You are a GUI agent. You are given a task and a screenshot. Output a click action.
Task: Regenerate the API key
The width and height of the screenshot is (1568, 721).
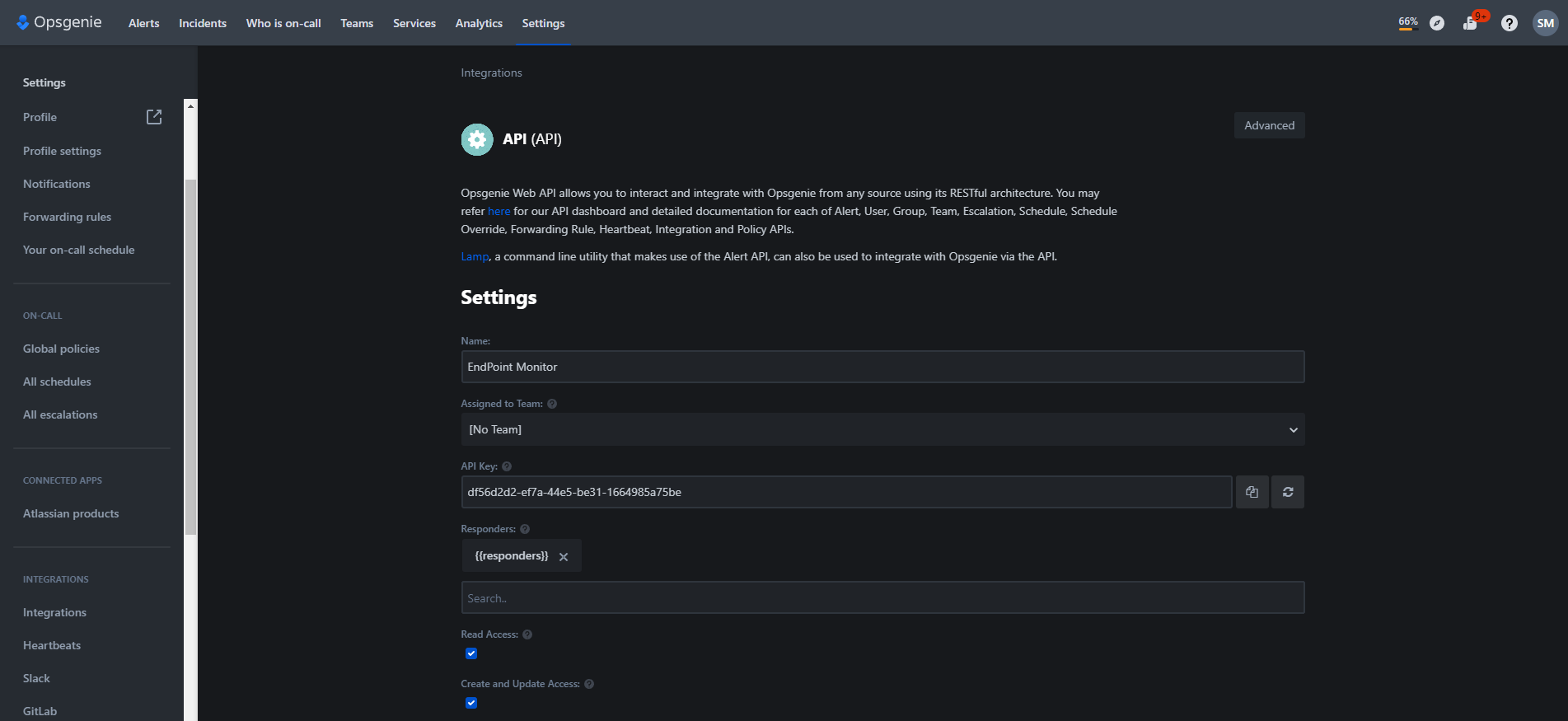click(x=1288, y=492)
